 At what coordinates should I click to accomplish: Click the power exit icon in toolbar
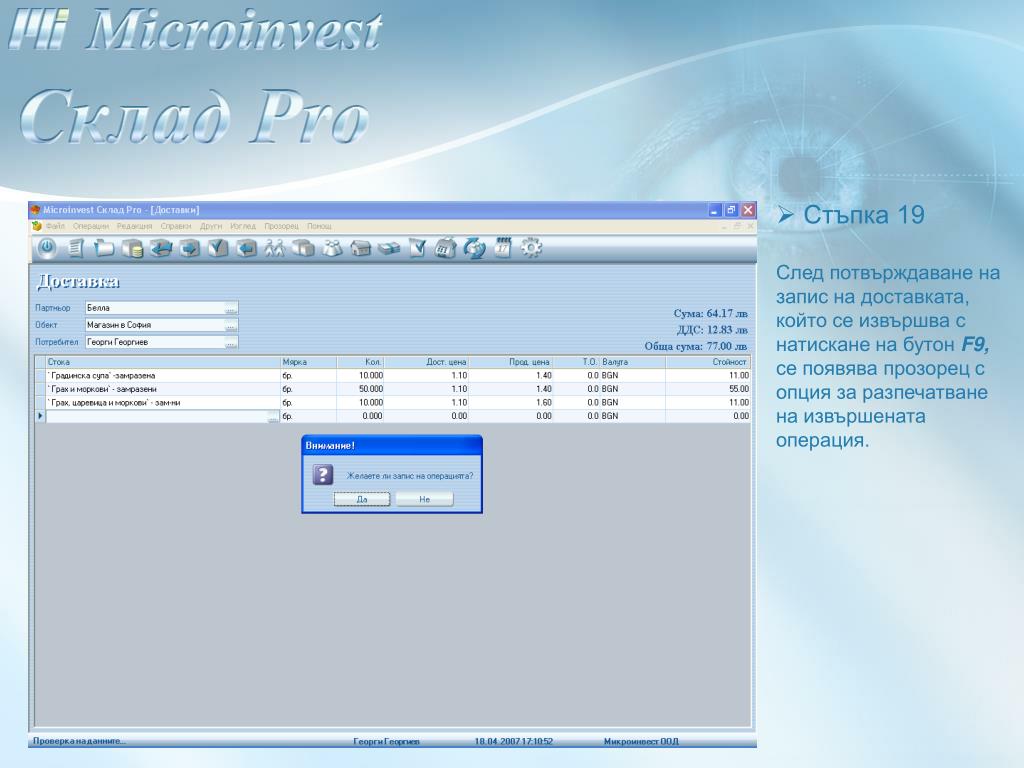point(46,248)
